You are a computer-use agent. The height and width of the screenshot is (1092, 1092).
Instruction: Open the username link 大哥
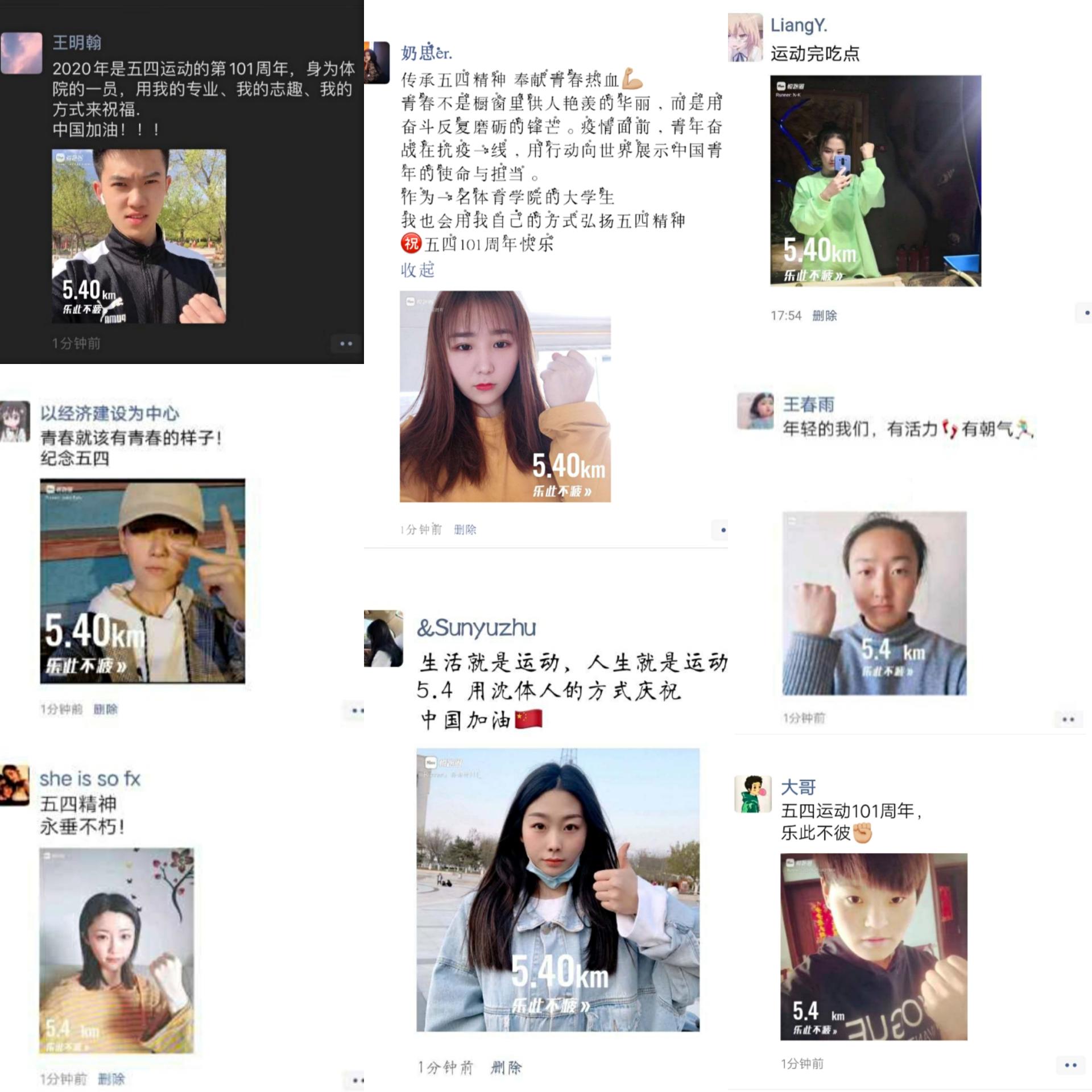coord(798,787)
